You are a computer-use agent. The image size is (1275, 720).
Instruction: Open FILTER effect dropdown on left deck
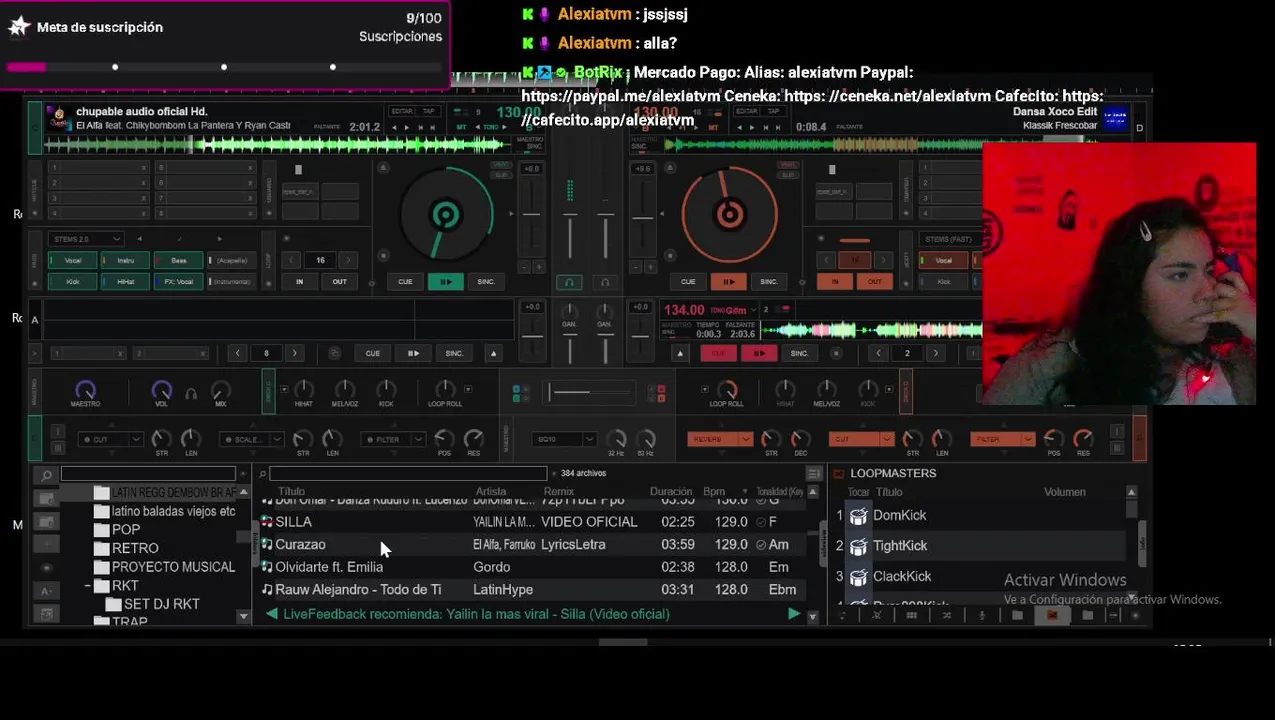click(x=393, y=439)
